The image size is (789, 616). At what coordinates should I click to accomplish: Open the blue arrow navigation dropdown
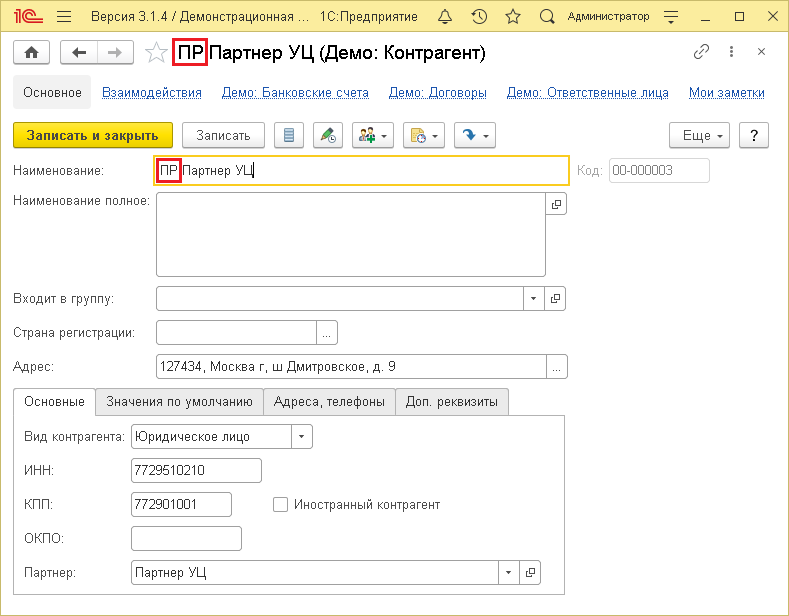pos(475,135)
